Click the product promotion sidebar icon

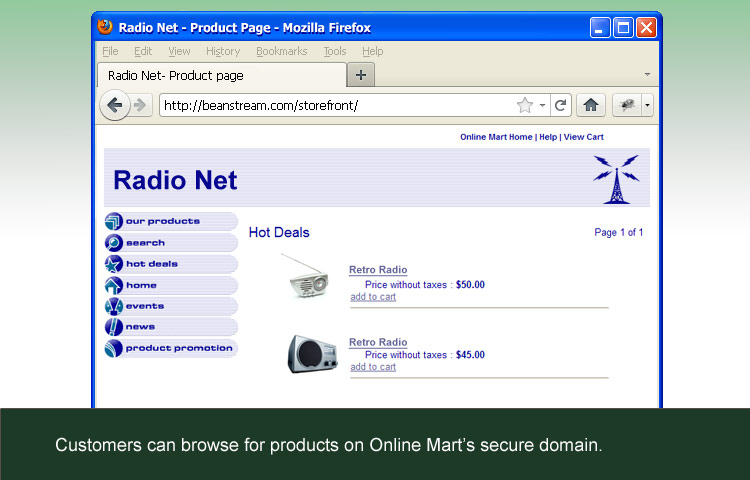pos(113,348)
